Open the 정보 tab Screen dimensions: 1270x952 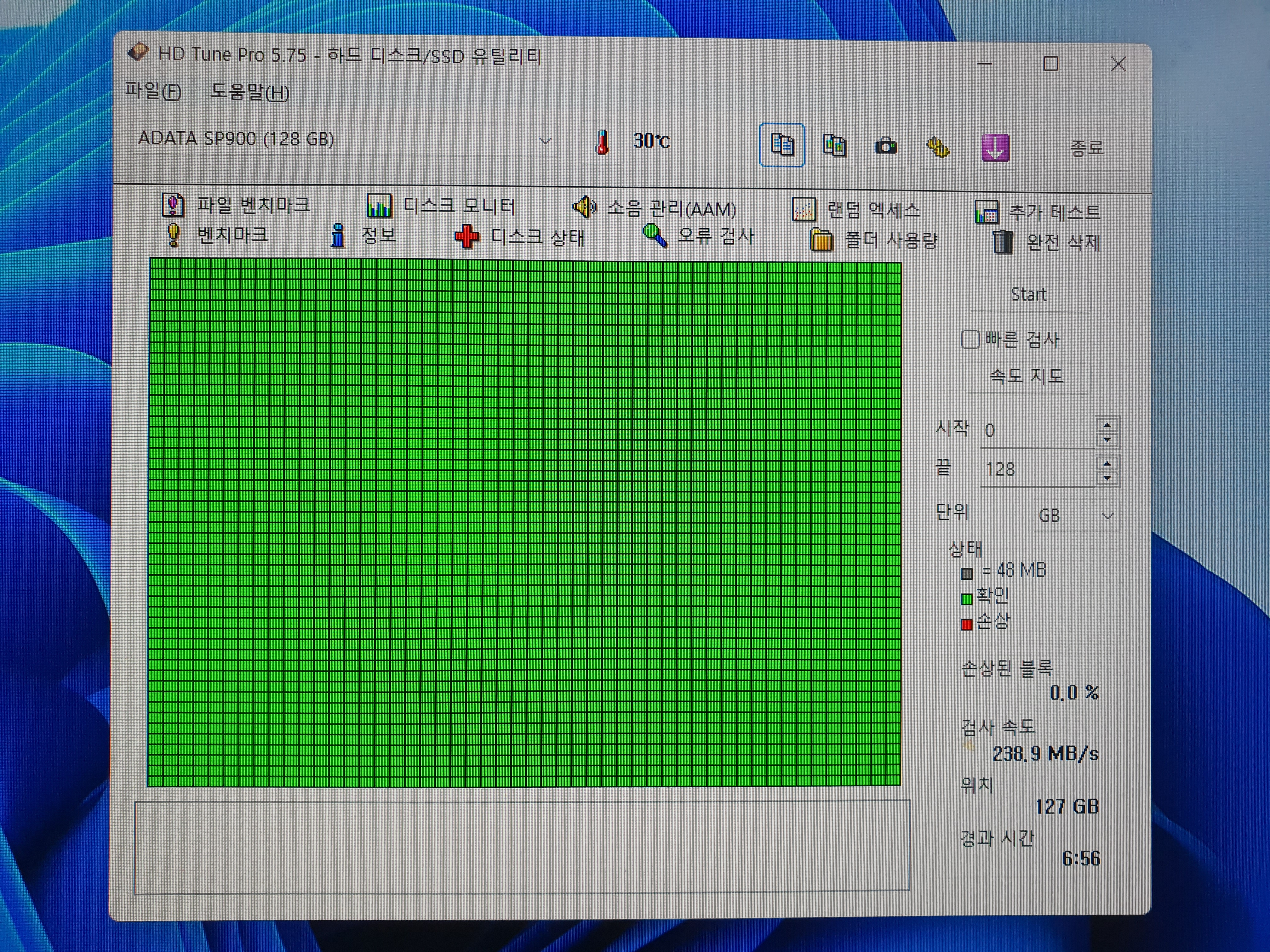pos(363,235)
